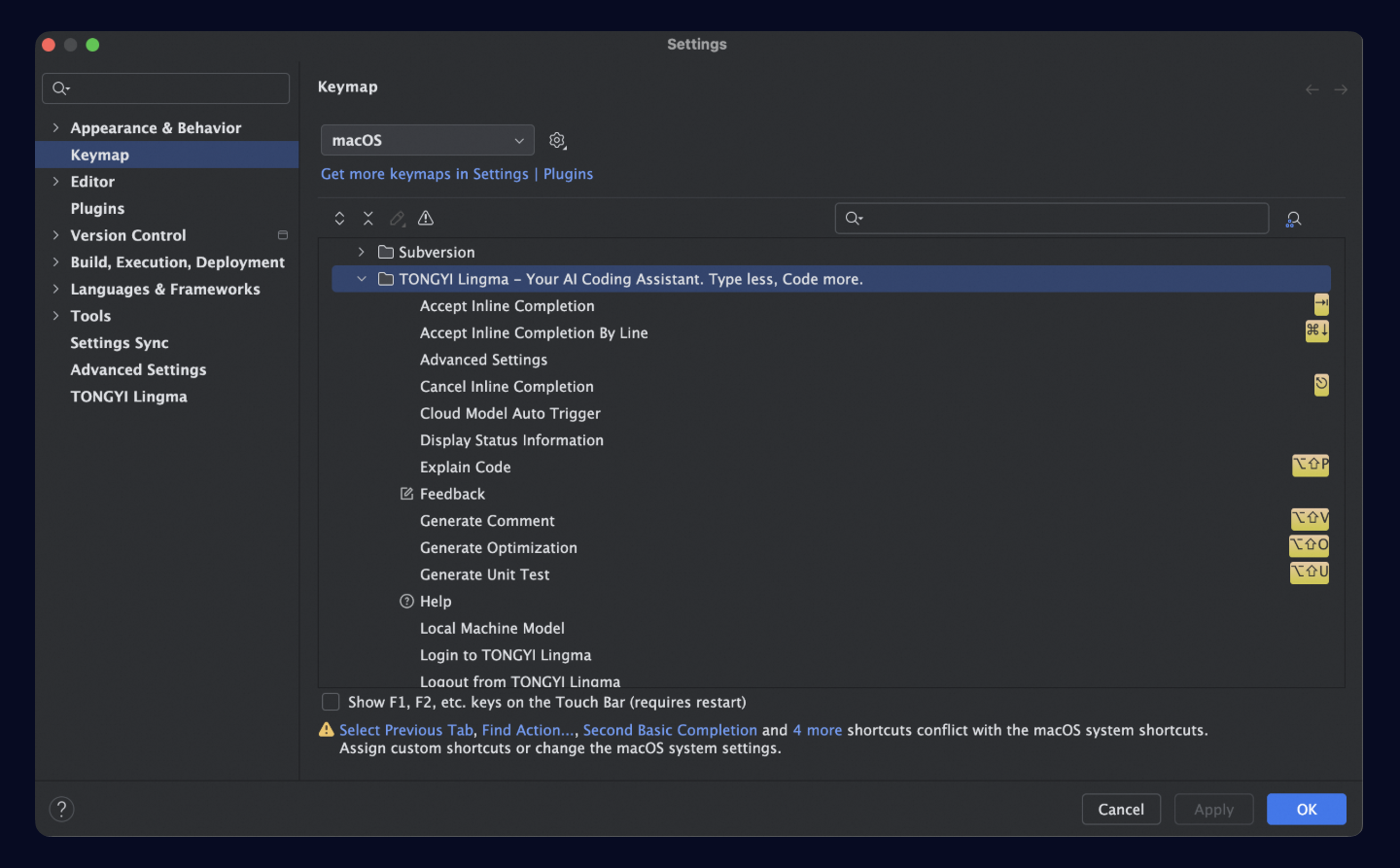Screen dimensions: 1400x868
Task: Click the Tab shortcut badge for Accept Inline Completion
Action: [1321, 305]
